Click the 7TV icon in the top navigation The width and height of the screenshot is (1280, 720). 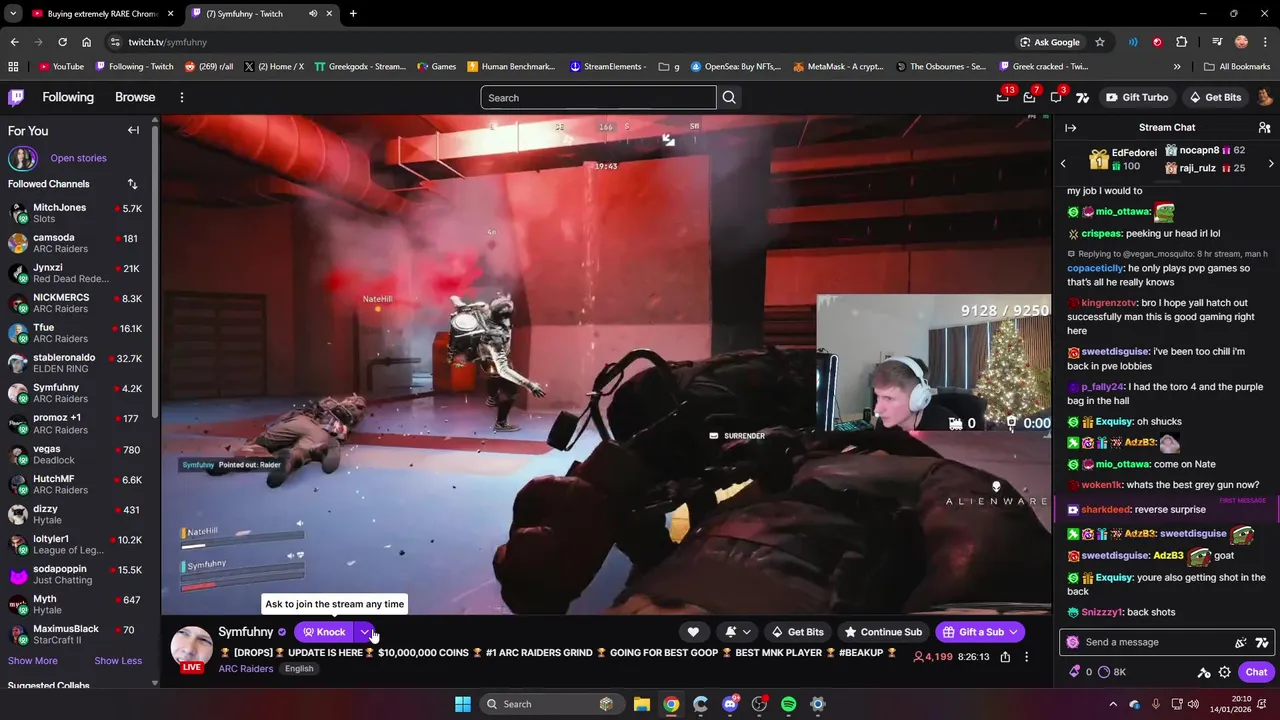pyautogui.click(x=1082, y=97)
